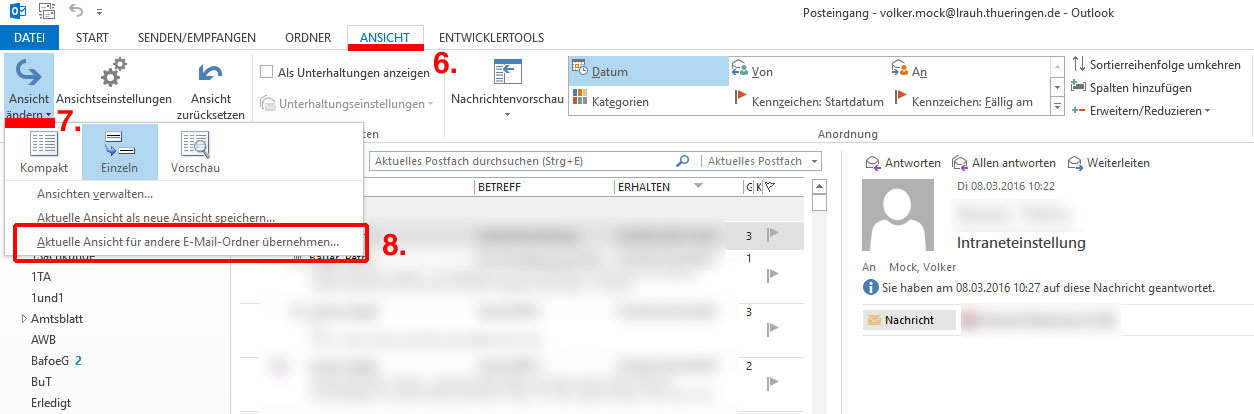Image resolution: width=1254 pixels, height=414 pixels.
Task: Click Spalten hinzufügen
Action: (1131, 87)
